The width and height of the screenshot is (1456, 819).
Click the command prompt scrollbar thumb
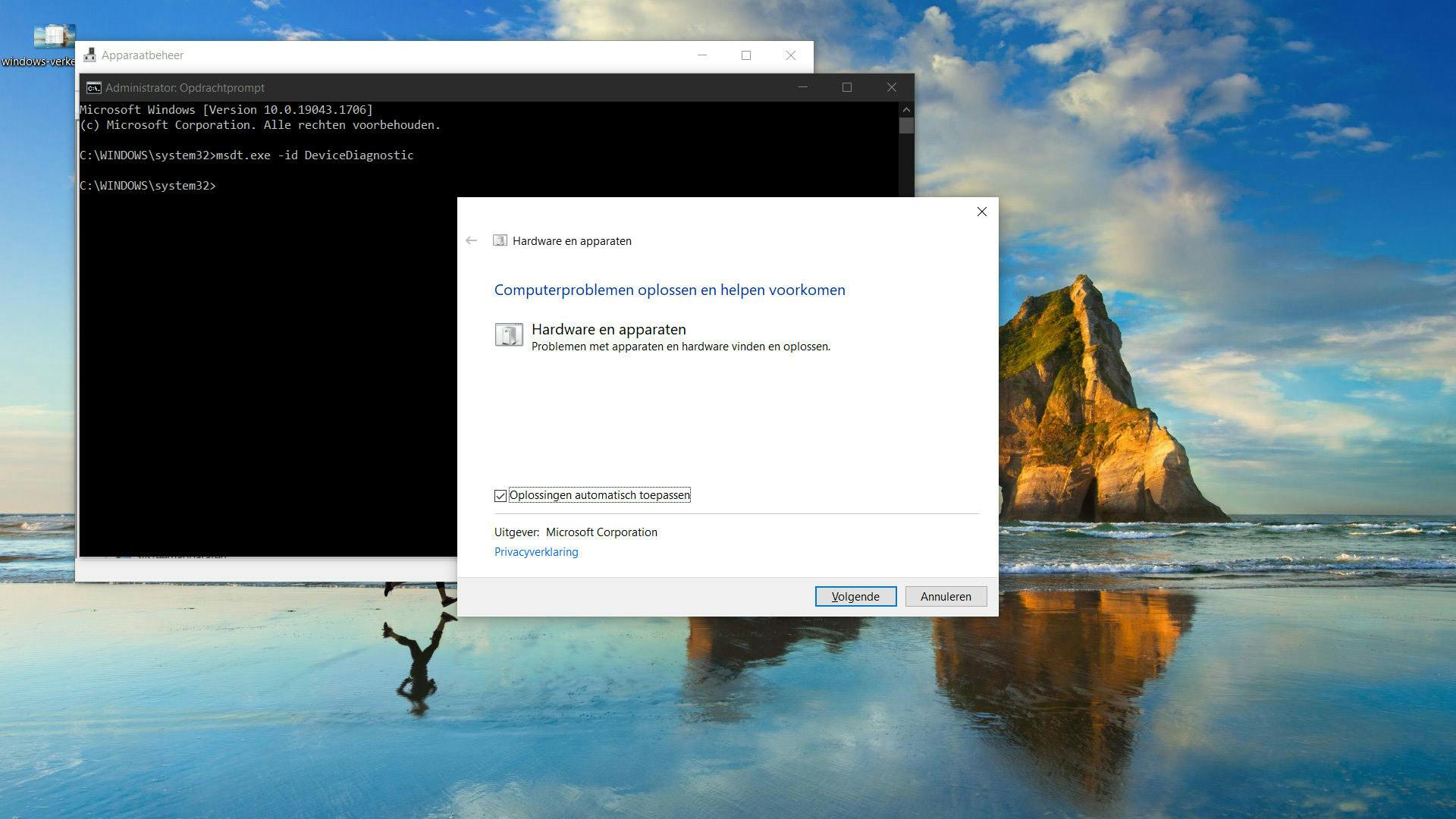[x=906, y=126]
